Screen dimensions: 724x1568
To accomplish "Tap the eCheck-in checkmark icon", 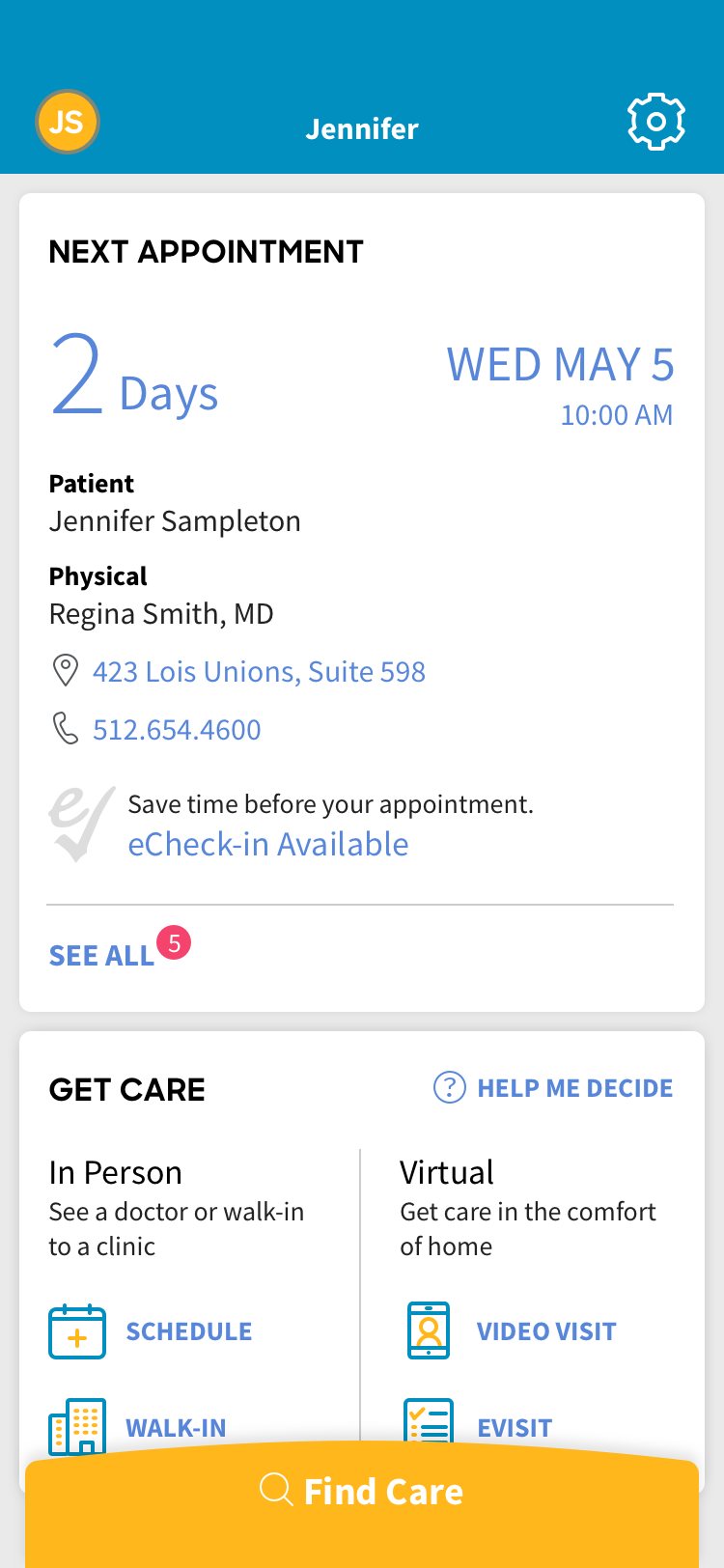I will 81,824.
